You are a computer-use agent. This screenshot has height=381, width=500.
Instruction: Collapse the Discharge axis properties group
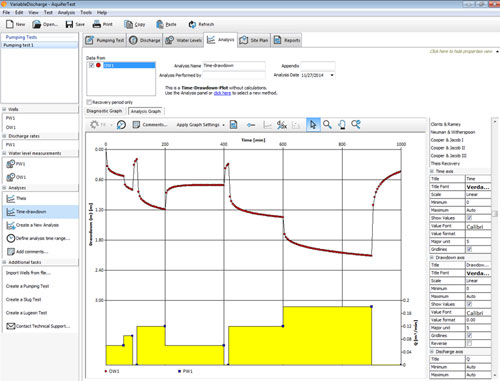432,352
